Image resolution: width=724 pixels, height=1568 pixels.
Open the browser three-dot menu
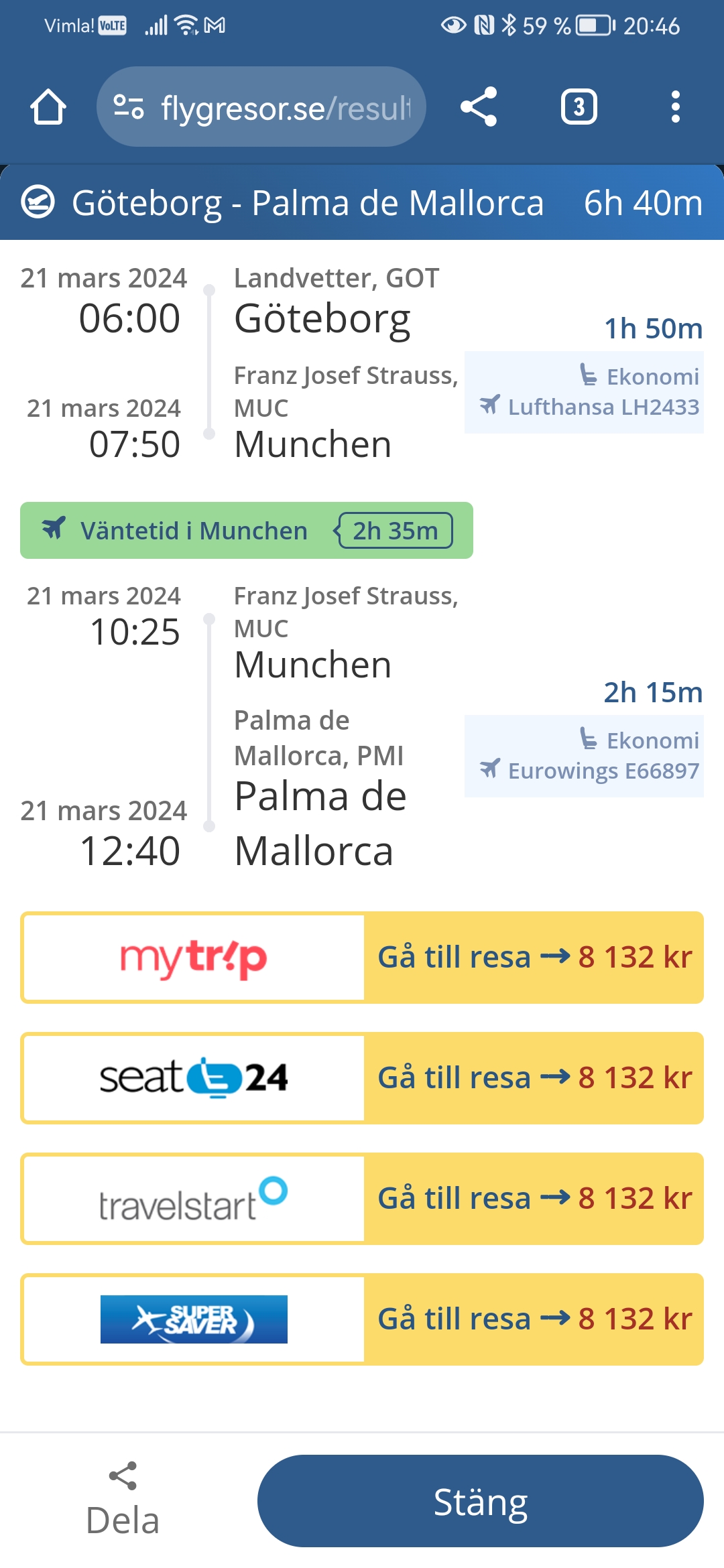[675, 107]
